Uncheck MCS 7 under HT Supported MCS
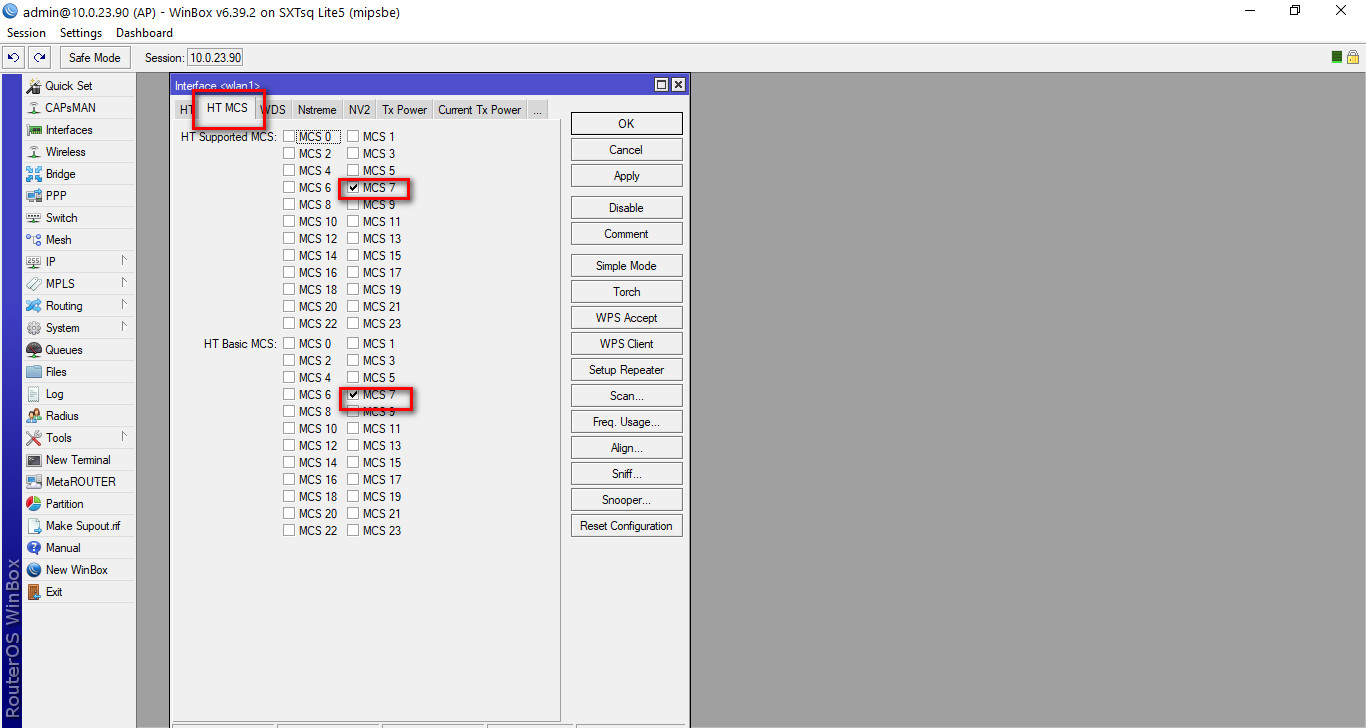The image size is (1366, 728). (x=354, y=188)
